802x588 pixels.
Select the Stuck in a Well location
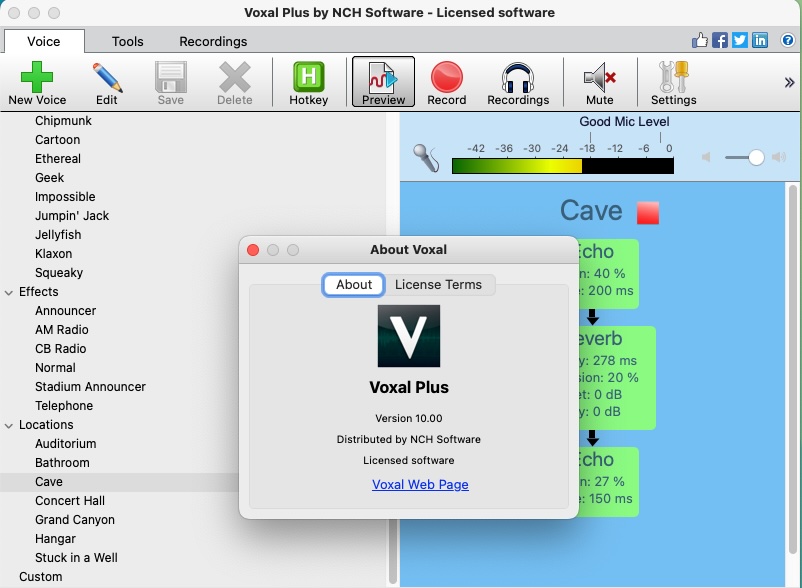tap(76, 557)
